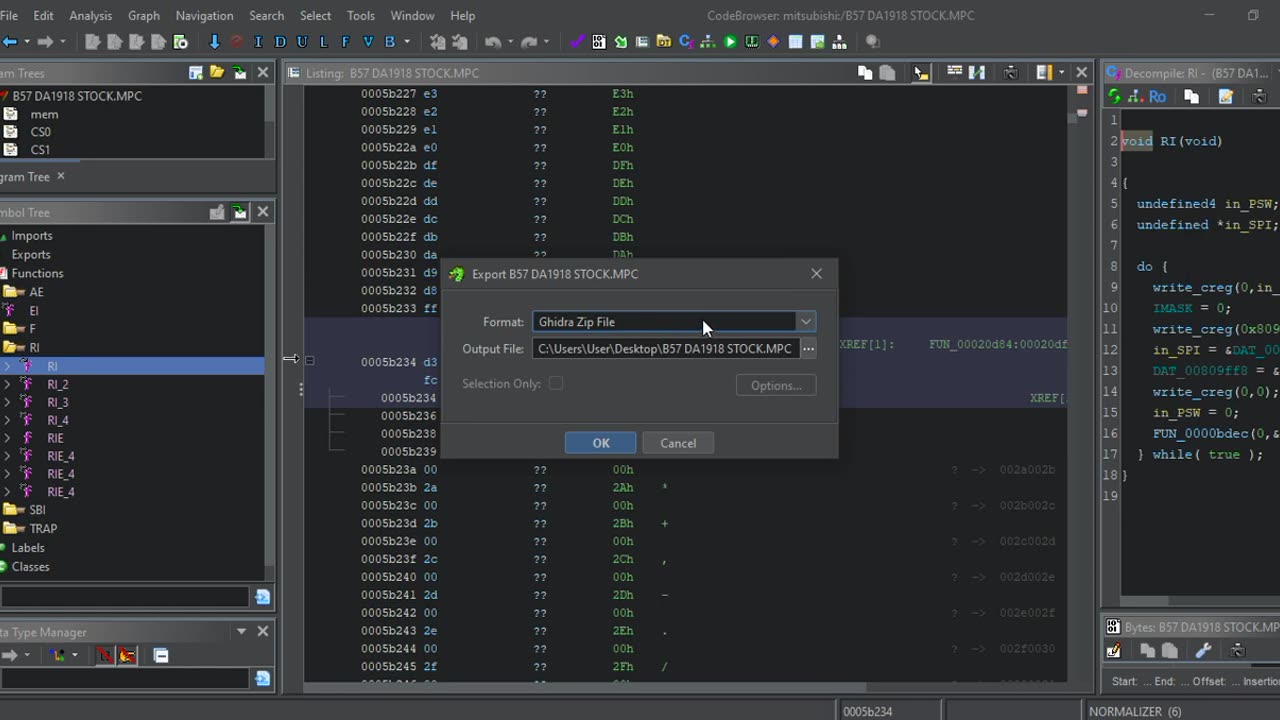This screenshot has width=1280, height=720.
Task: Click the green play script icon
Action: pos(730,42)
